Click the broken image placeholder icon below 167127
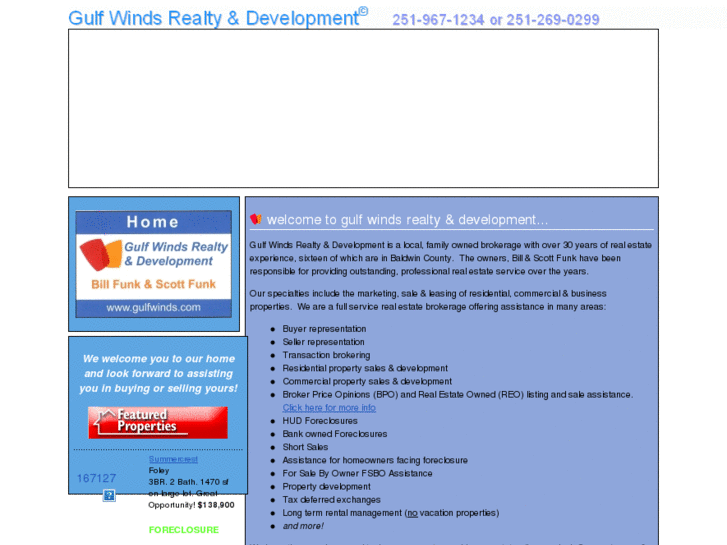 [109, 495]
